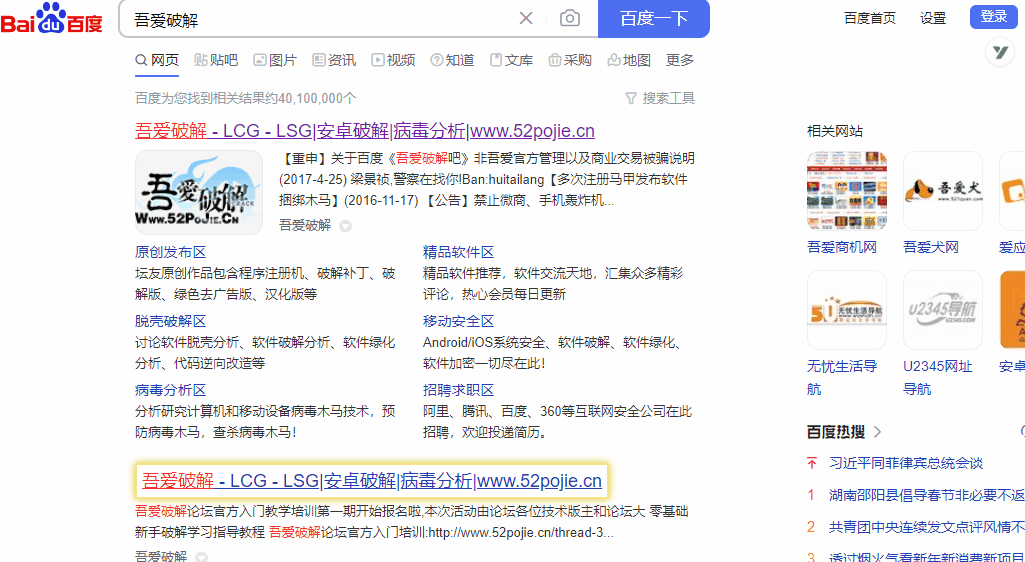
Task: Click 无忧生活导航 thumbnail image
Action: click(847, 310)
